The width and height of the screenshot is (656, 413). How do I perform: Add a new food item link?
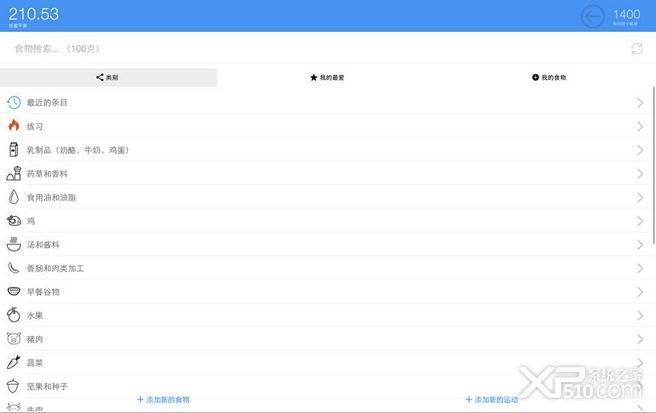point(163,400)
